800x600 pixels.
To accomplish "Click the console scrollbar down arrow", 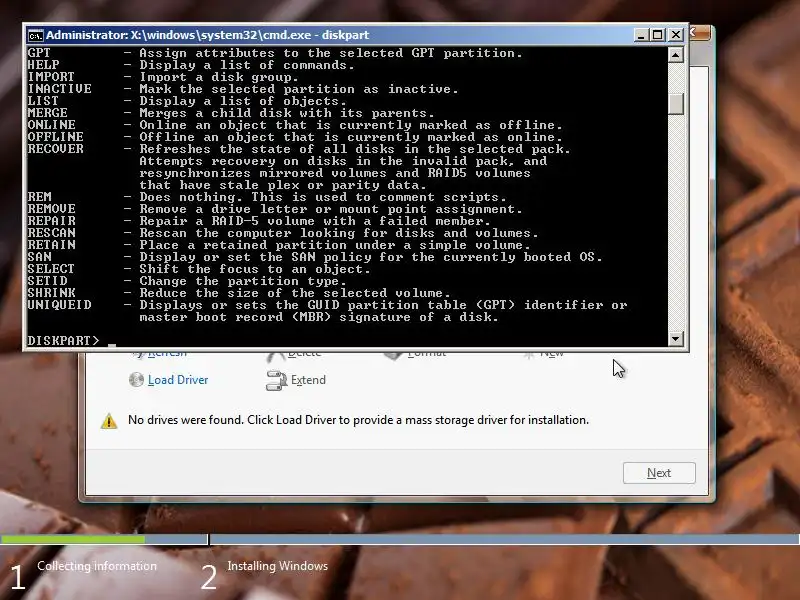I will tap(676, 338).
